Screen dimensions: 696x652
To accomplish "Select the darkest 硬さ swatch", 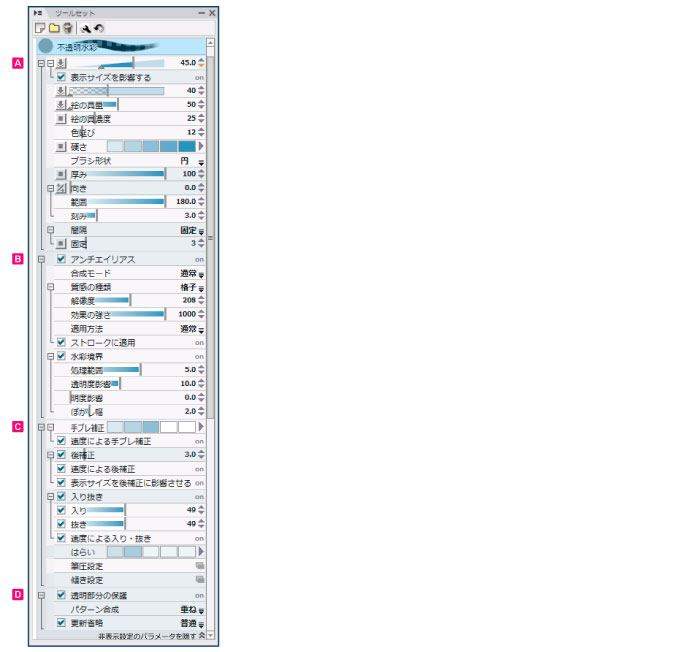I will (x=187, y=146).
